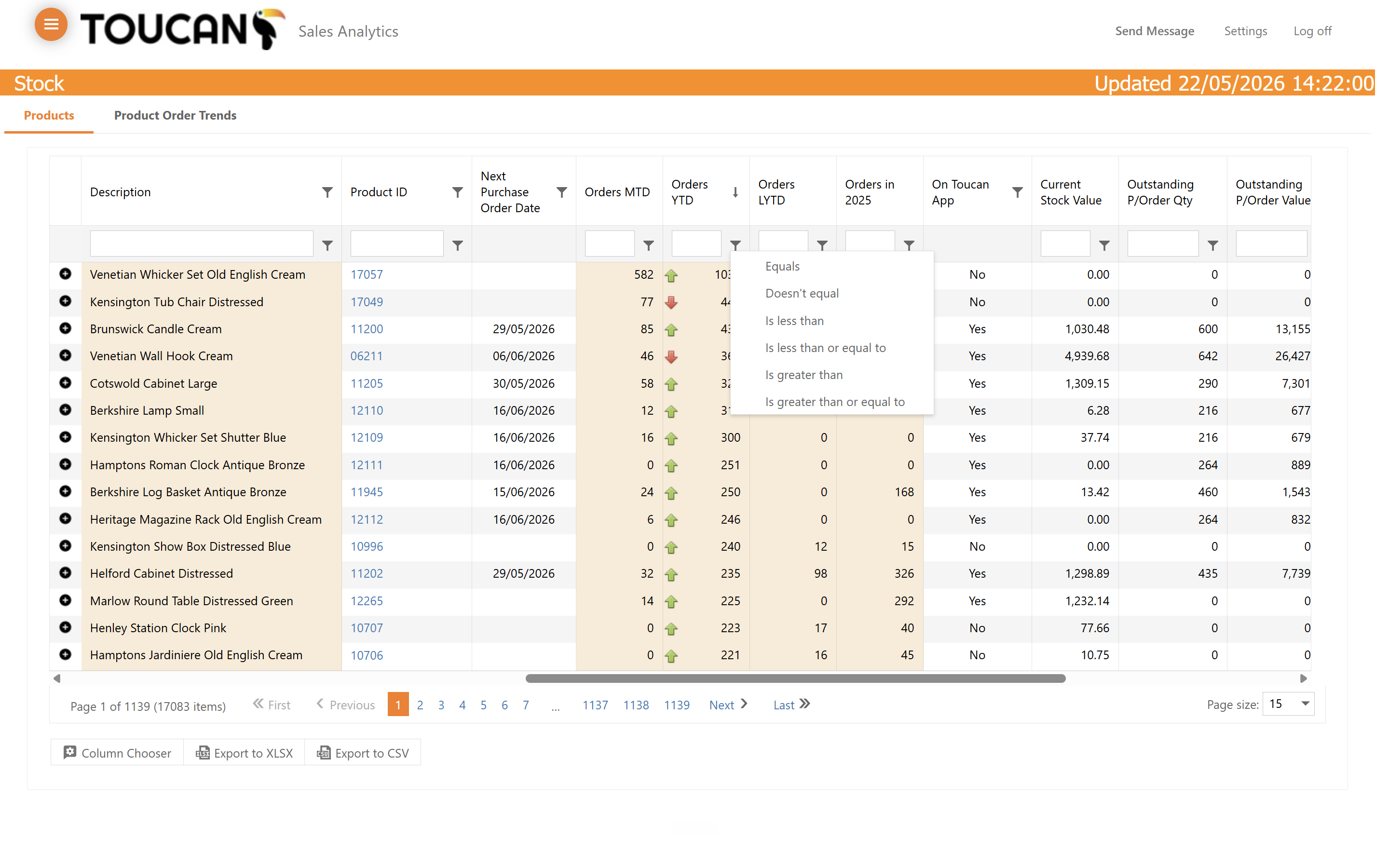Viewport: 1389px width, 868px height.
Task: Go to page 2
Action: [420, 705]
